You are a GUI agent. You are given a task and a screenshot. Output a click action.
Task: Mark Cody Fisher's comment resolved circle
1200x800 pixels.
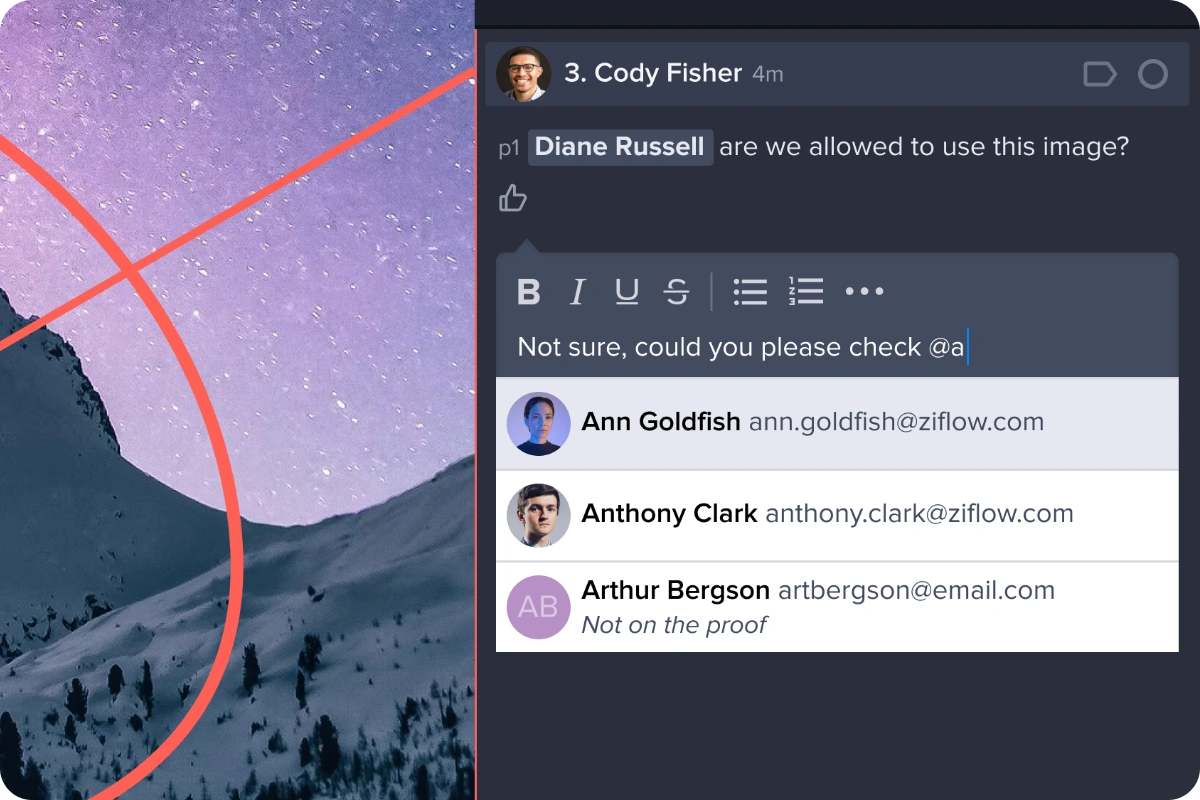point(1153,75)
